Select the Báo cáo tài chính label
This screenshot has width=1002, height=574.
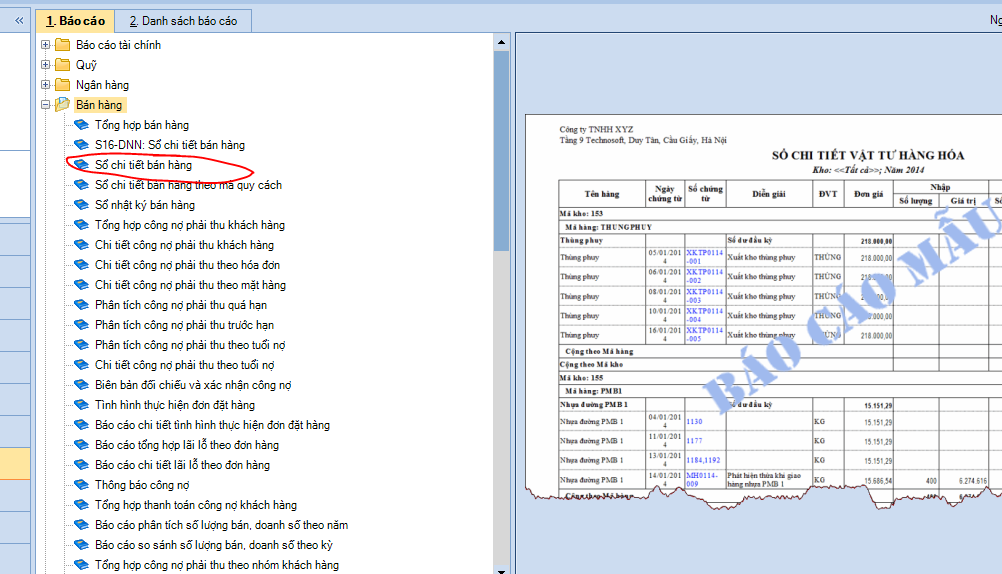[118, 45]
